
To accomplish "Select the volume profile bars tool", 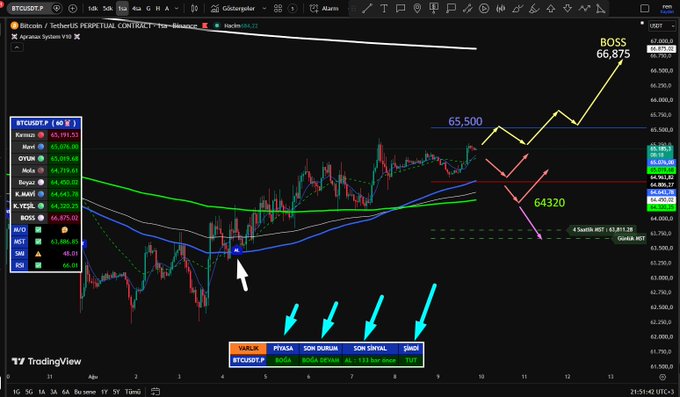I will tap(501, 8).
